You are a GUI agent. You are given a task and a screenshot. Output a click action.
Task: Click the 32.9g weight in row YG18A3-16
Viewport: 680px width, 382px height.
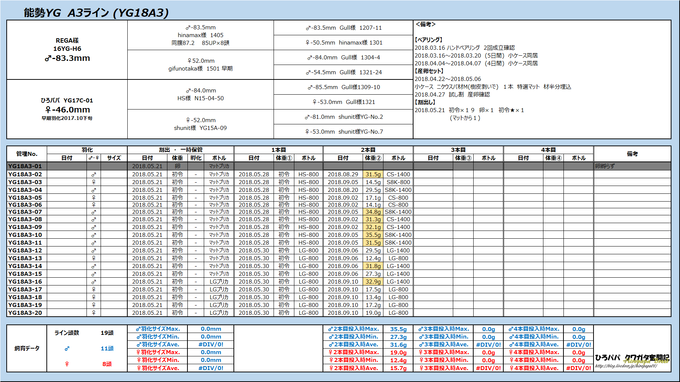tap(373, 282)
